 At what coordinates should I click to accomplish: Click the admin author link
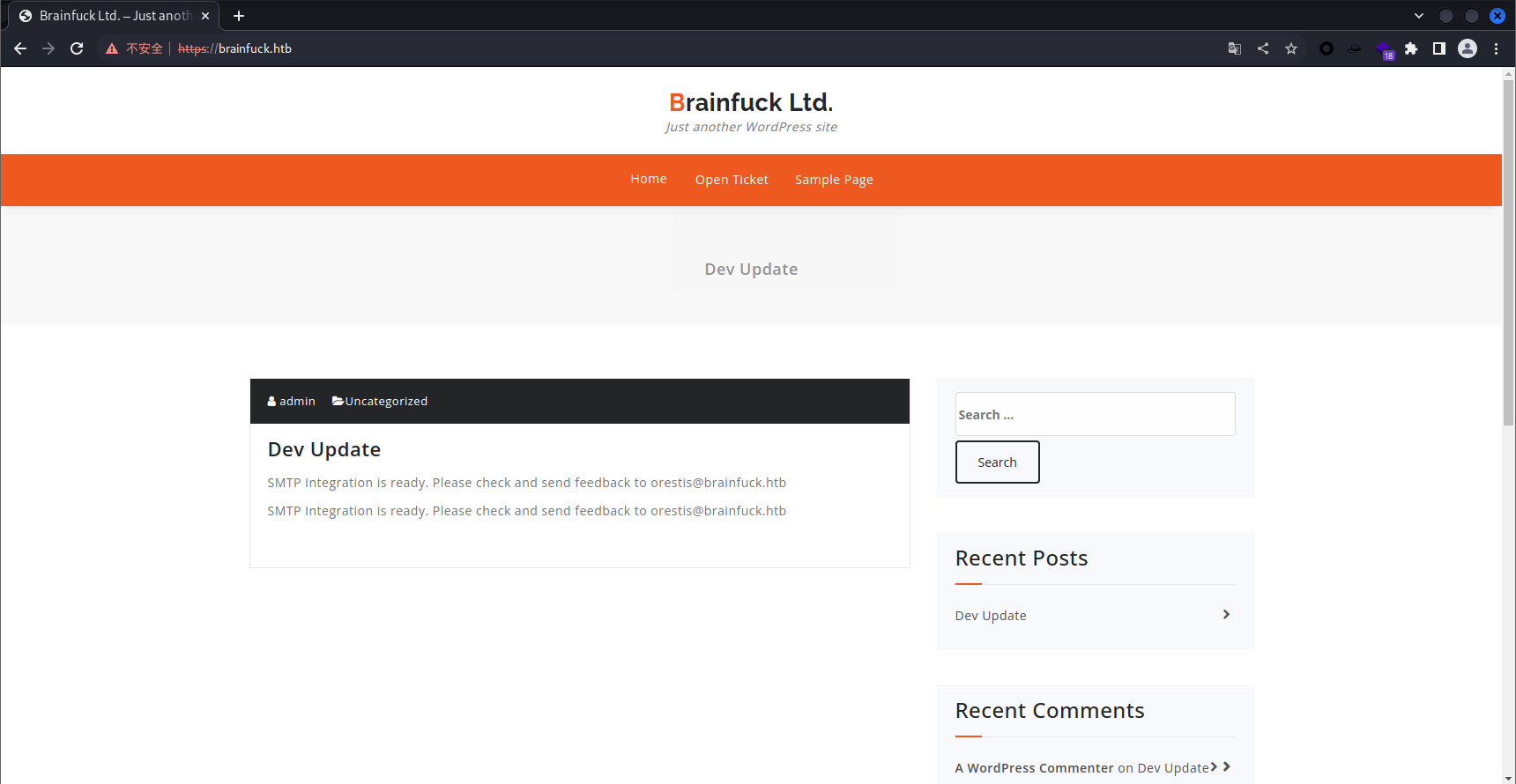(297, 401)
